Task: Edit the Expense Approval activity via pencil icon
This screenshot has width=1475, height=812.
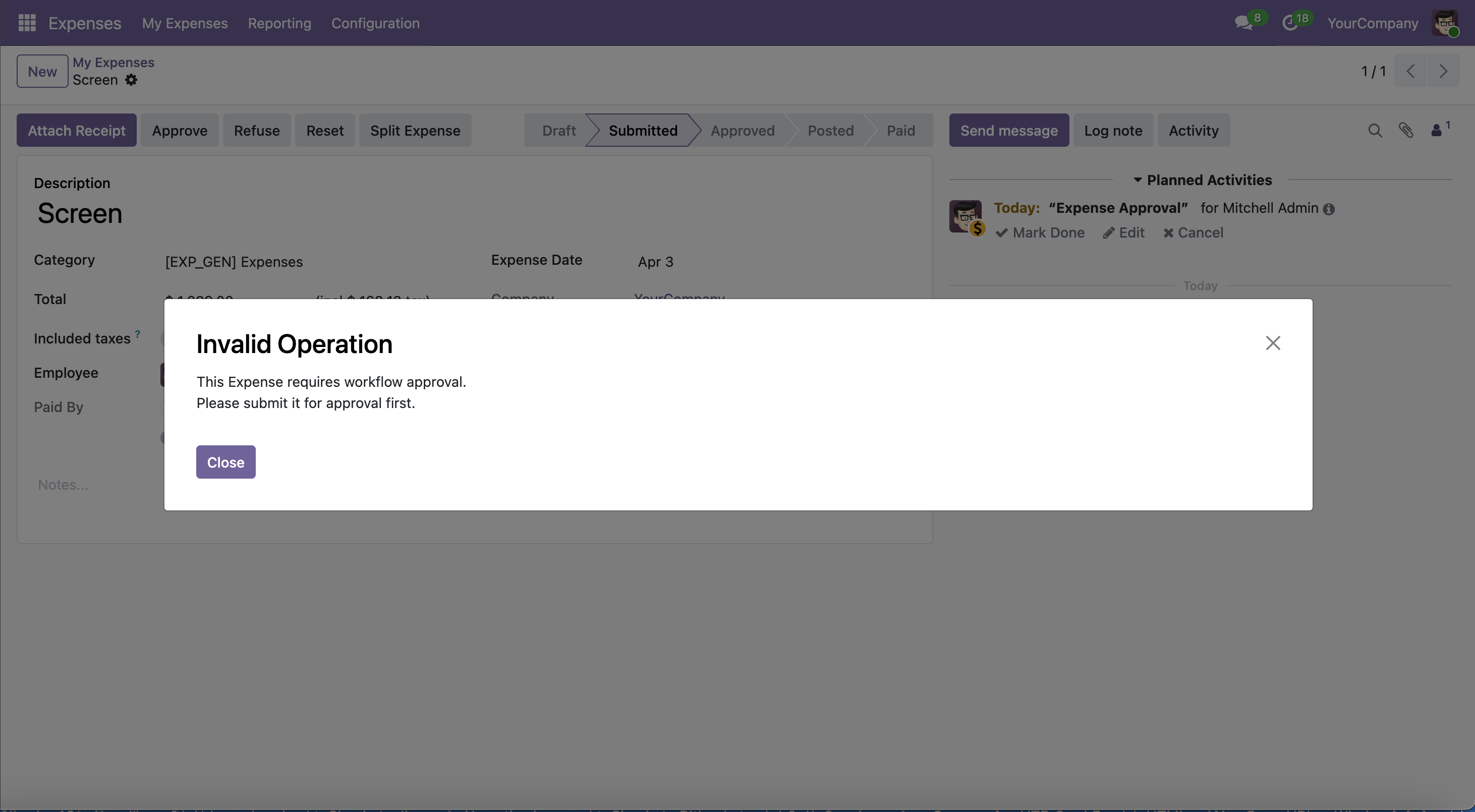Action: 1123,233
